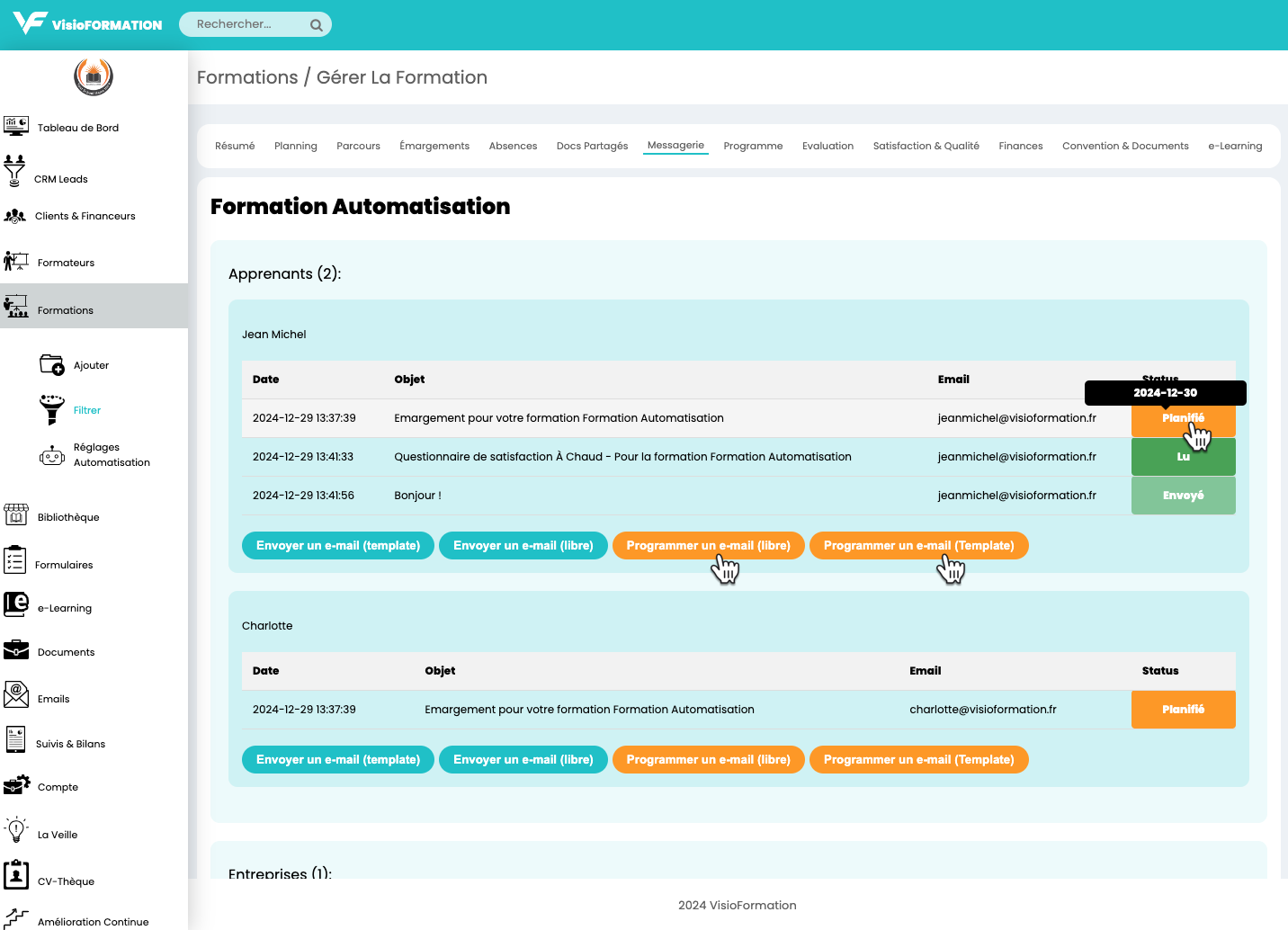Viewport: 1288px width, 930px height.
Task: Open the Émargements tab
Action: tap(434, 146)
